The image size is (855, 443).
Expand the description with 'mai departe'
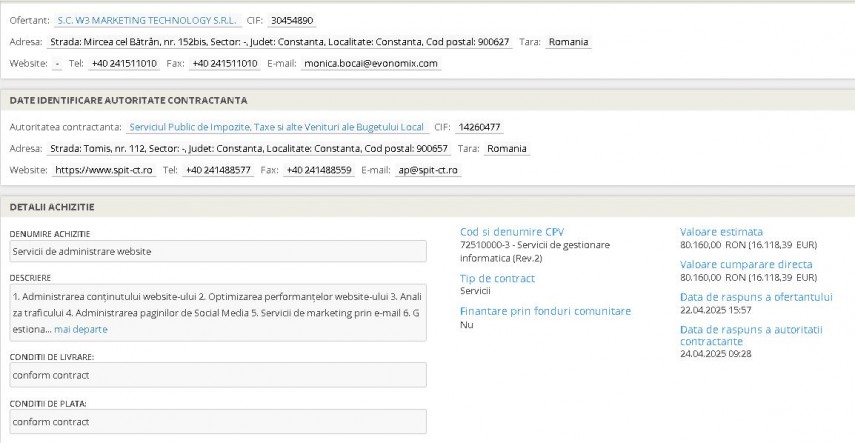click(x=81, y=329)
